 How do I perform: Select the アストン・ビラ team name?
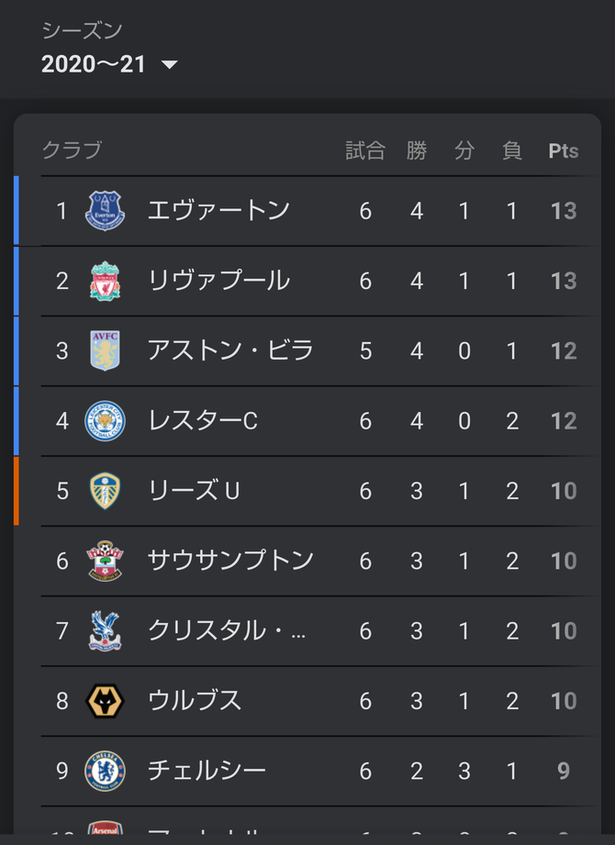coord(231,351)
